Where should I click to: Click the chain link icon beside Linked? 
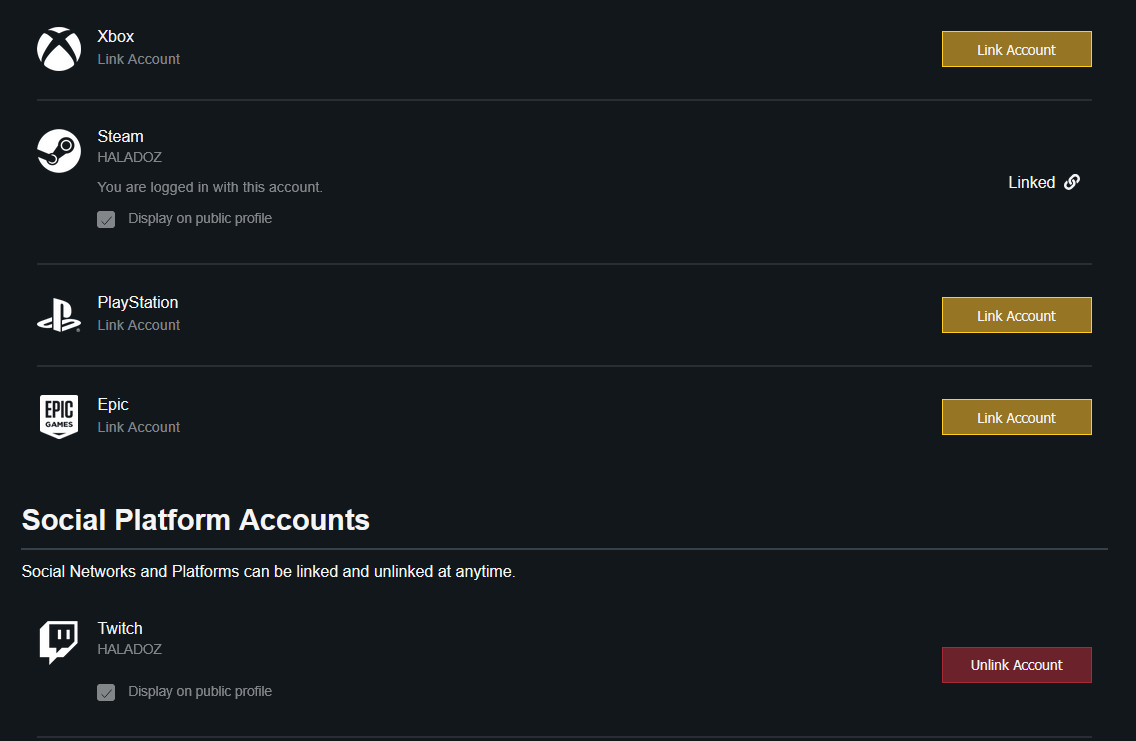[x=1072, y=182]
